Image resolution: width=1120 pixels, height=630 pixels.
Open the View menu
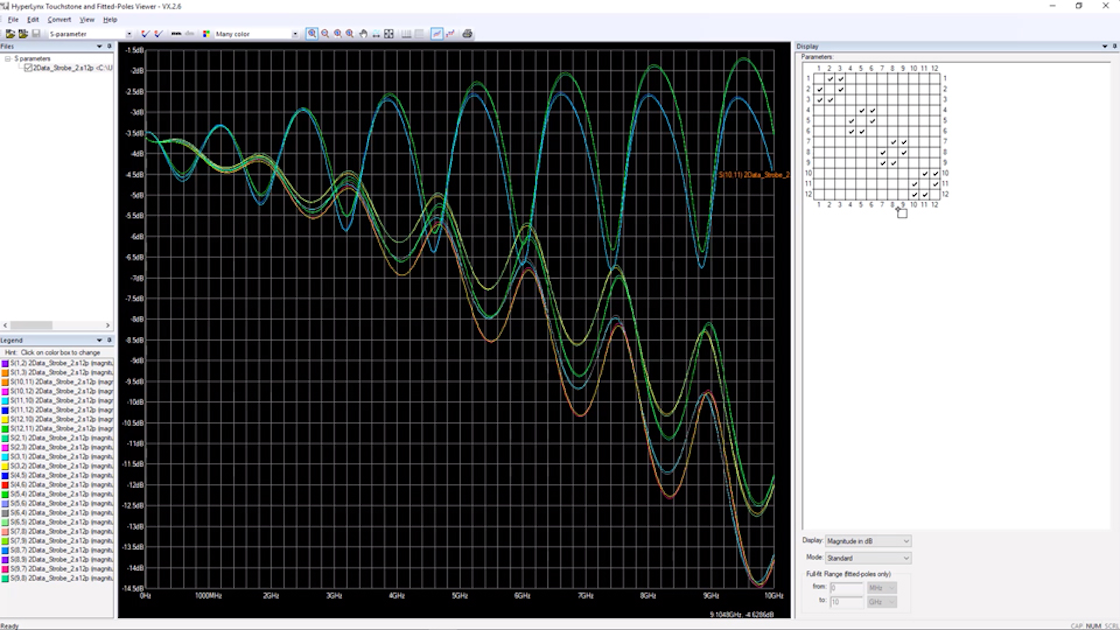click(87, 19)
